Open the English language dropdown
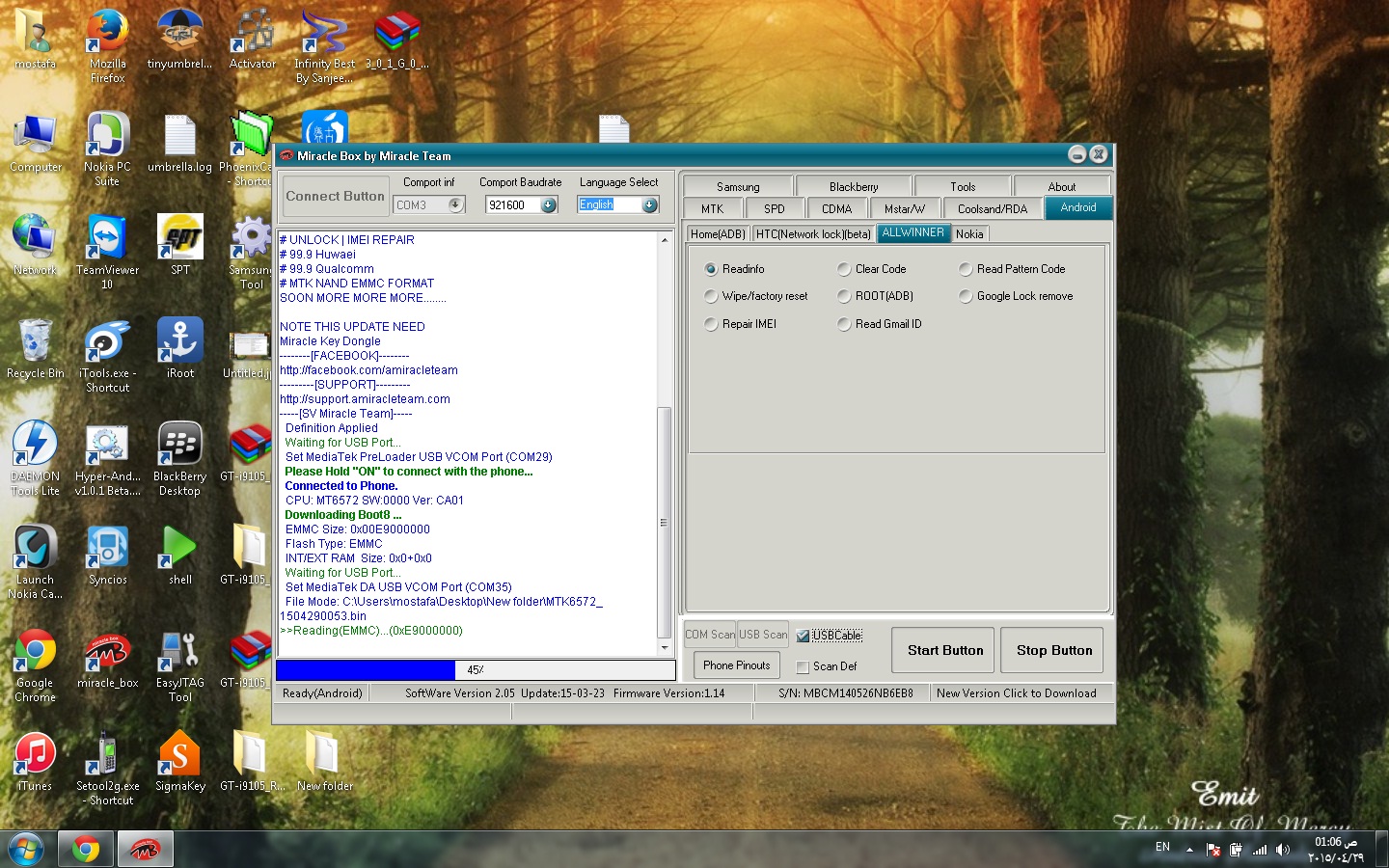 click(649, 204)
